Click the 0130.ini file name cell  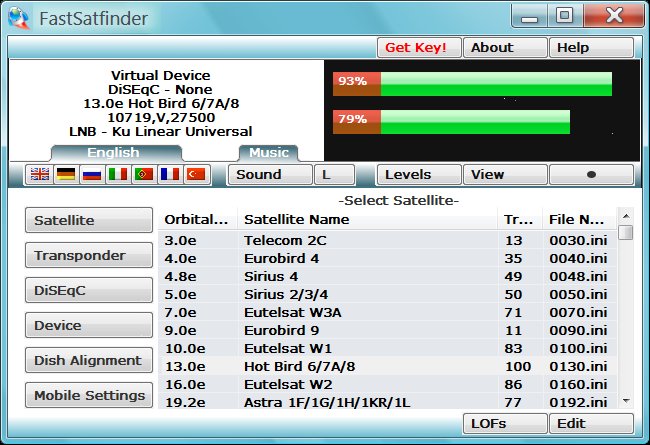point(578,367)
